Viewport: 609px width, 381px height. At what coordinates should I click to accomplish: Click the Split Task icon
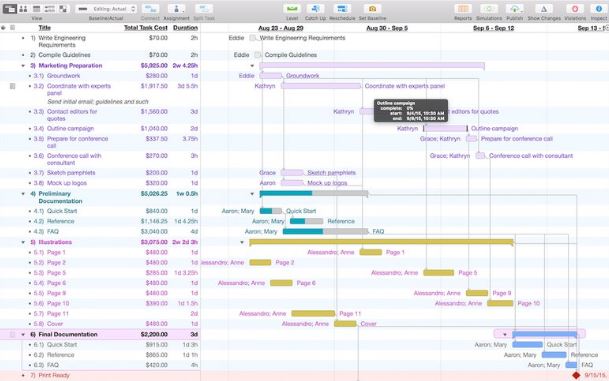(204, 9)
